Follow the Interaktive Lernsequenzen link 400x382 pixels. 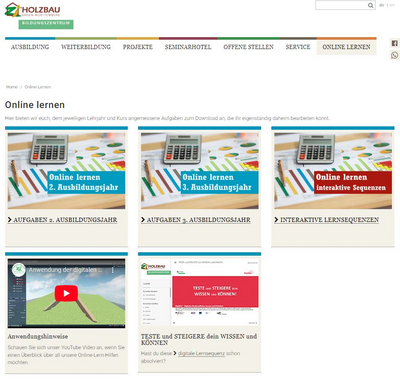coord(327,220)
